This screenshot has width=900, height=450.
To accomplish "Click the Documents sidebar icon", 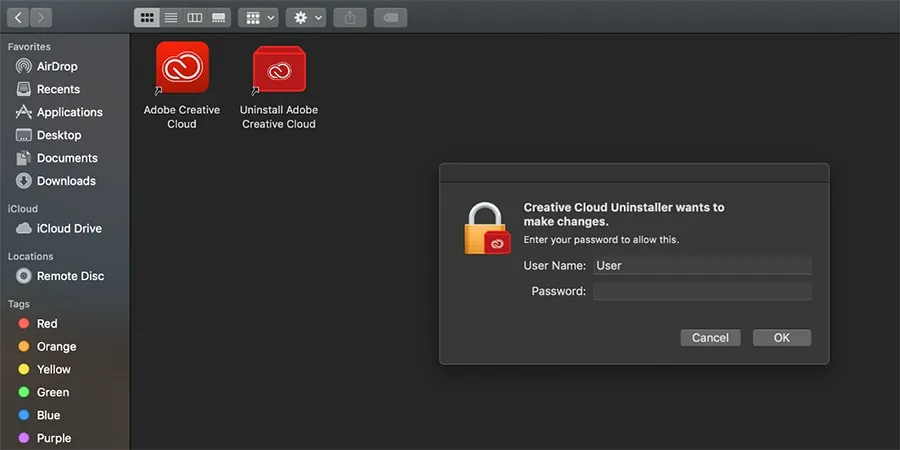I will tap(24, 158).
